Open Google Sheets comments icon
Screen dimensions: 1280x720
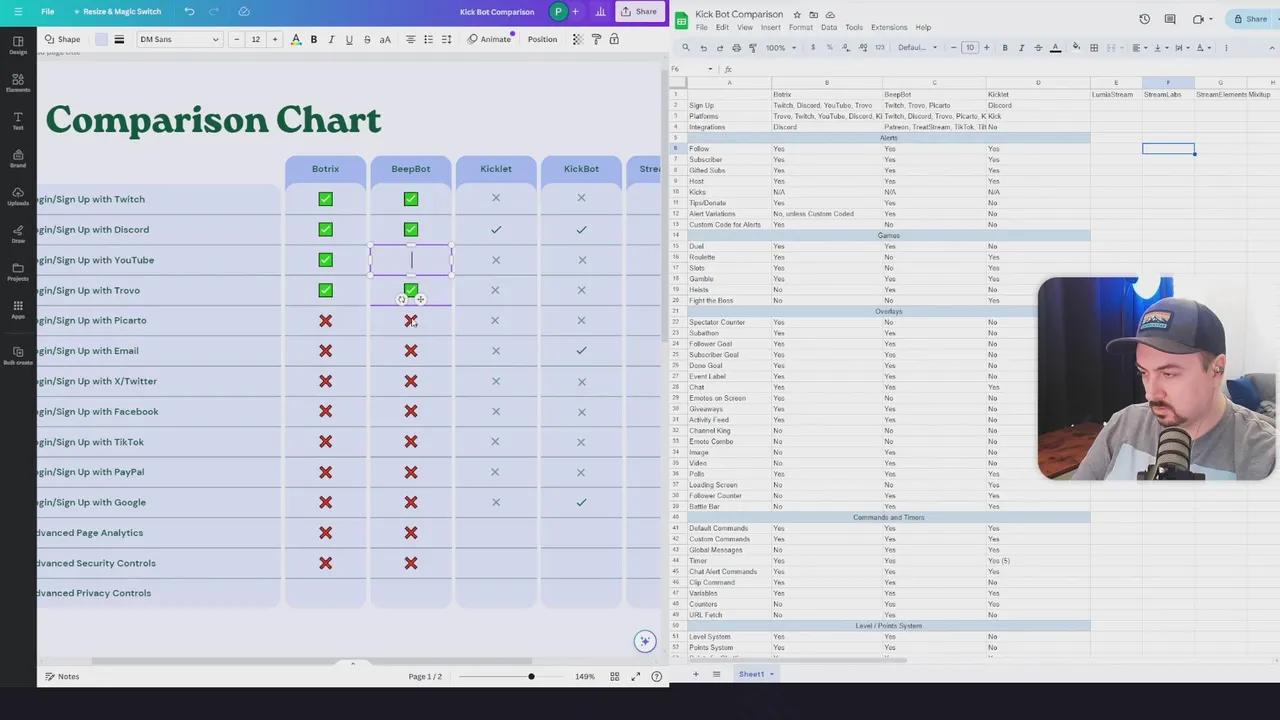pos(1171,19)
